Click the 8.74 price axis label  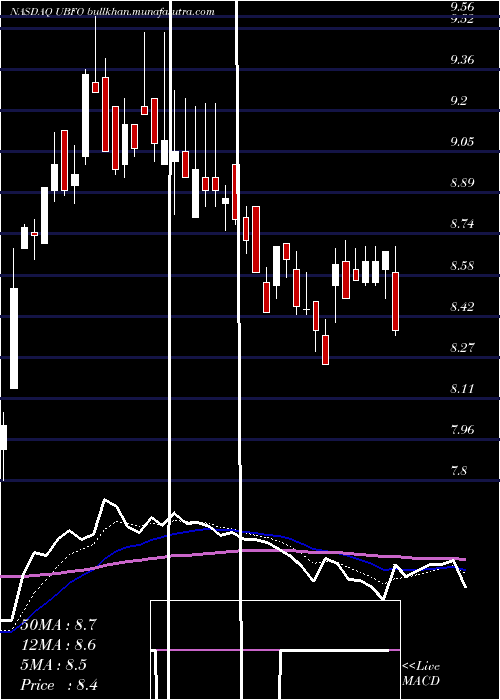462,224
